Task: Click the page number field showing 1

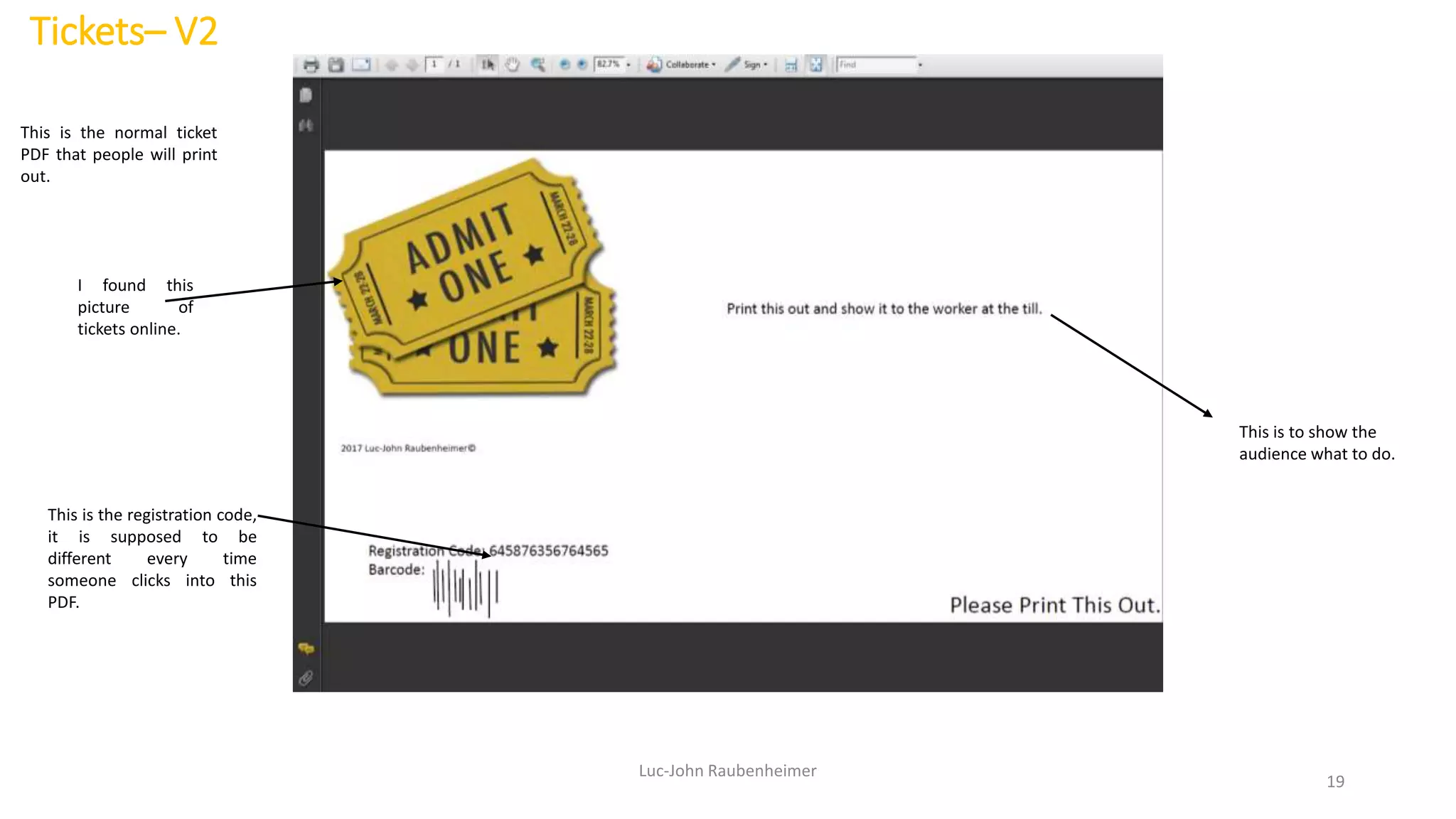Action: tap(434, 65)
